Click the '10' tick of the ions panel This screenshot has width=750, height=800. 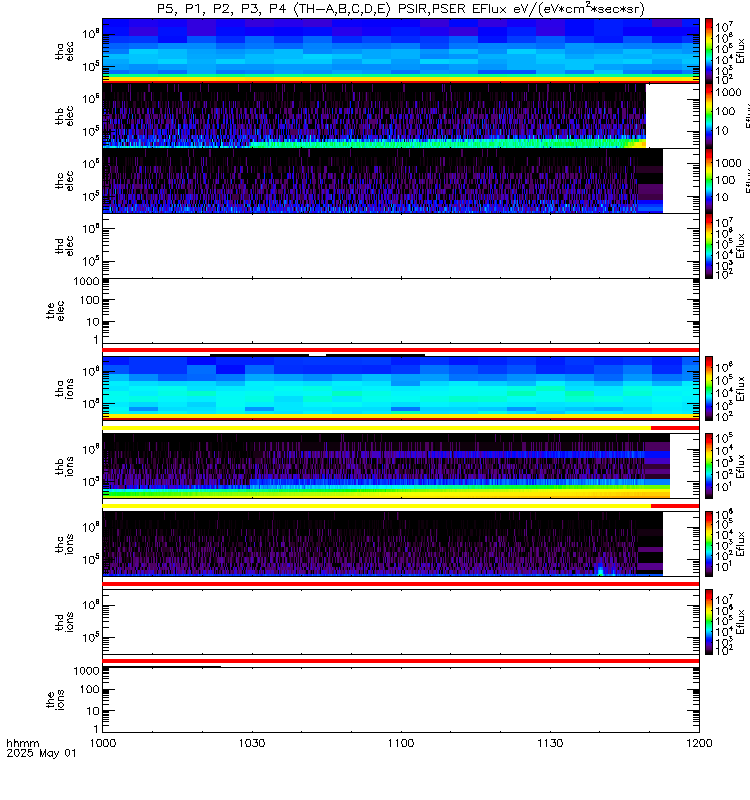(x=93, y=711)
